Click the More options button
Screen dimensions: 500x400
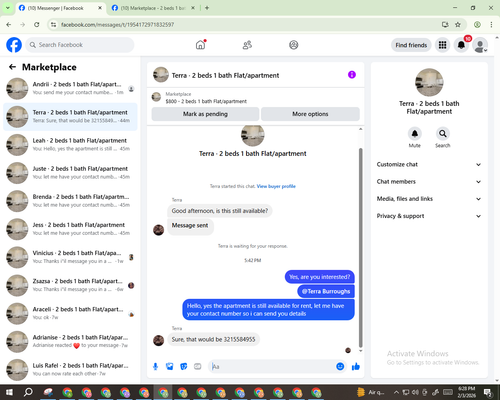pyautogui.click(x=310, y=114)
